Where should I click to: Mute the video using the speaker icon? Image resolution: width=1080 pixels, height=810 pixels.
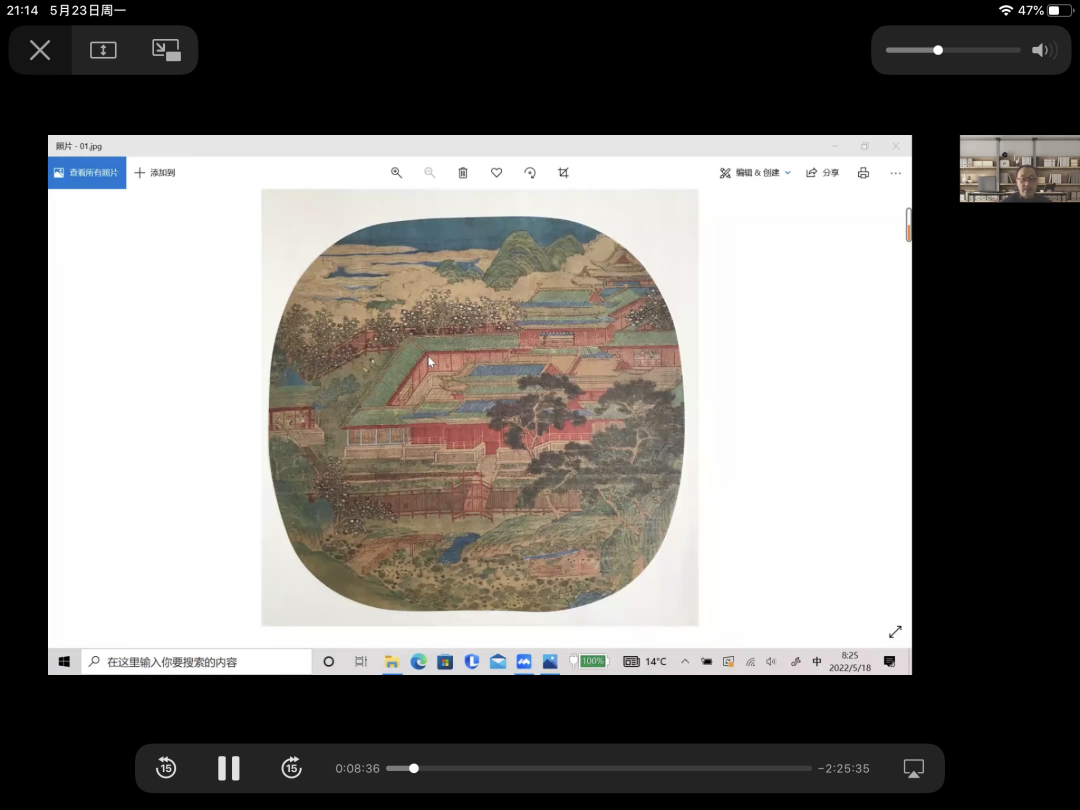click(x=1043, y=50)
